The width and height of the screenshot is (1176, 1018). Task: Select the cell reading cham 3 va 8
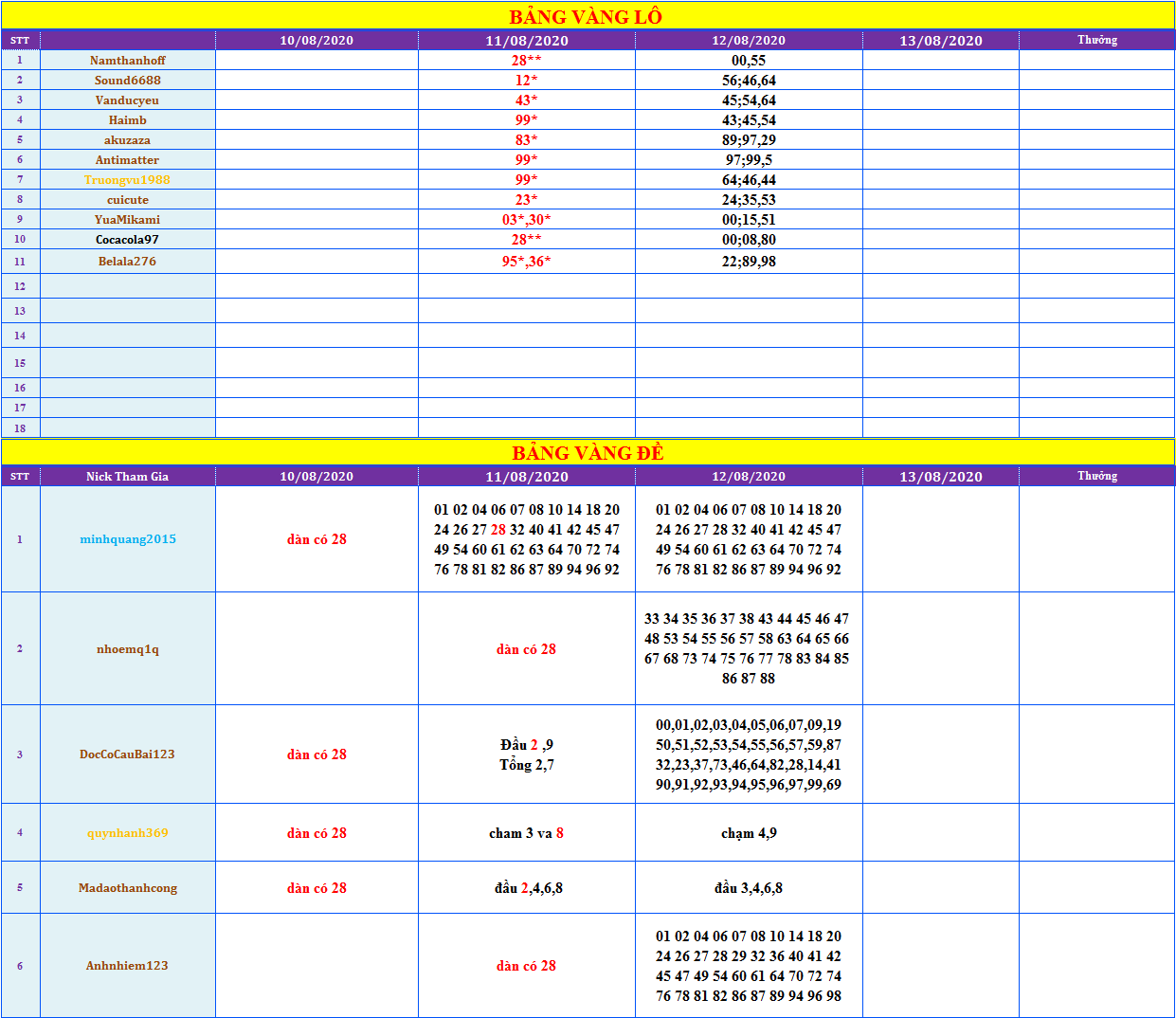pyautogui.click(x=526, y=833)
